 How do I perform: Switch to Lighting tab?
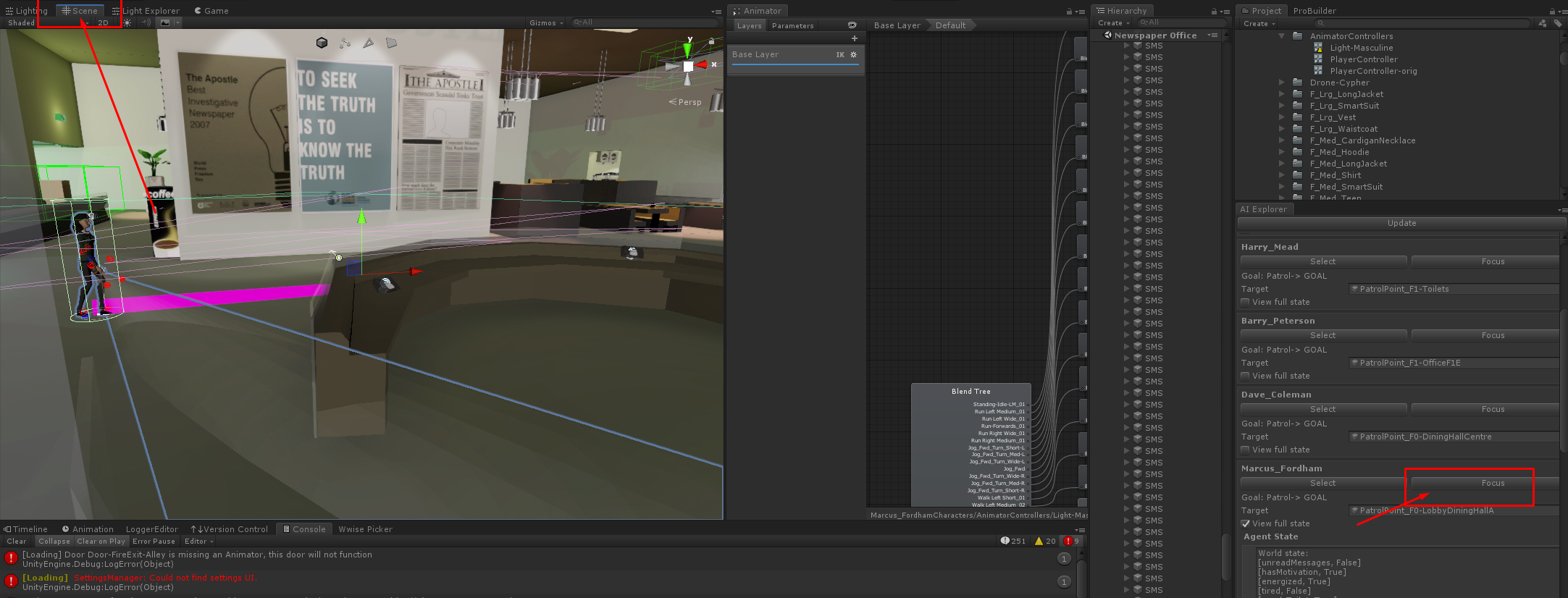27,11
